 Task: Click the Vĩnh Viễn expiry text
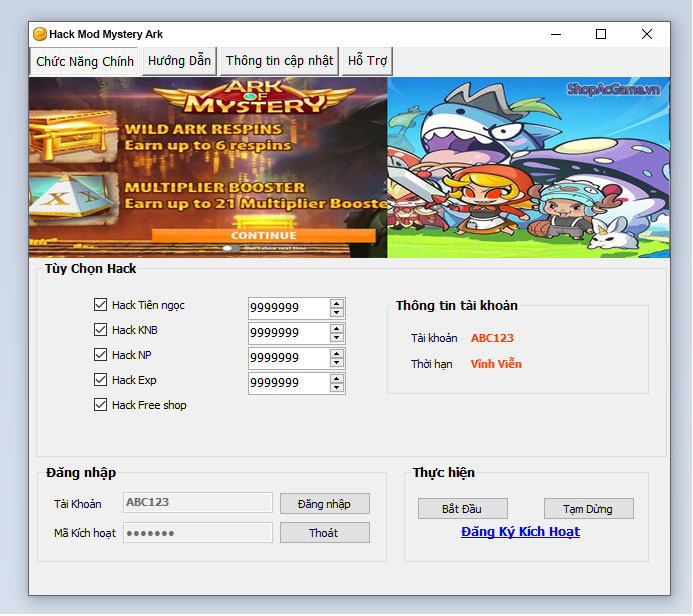(x=496, y=364)
